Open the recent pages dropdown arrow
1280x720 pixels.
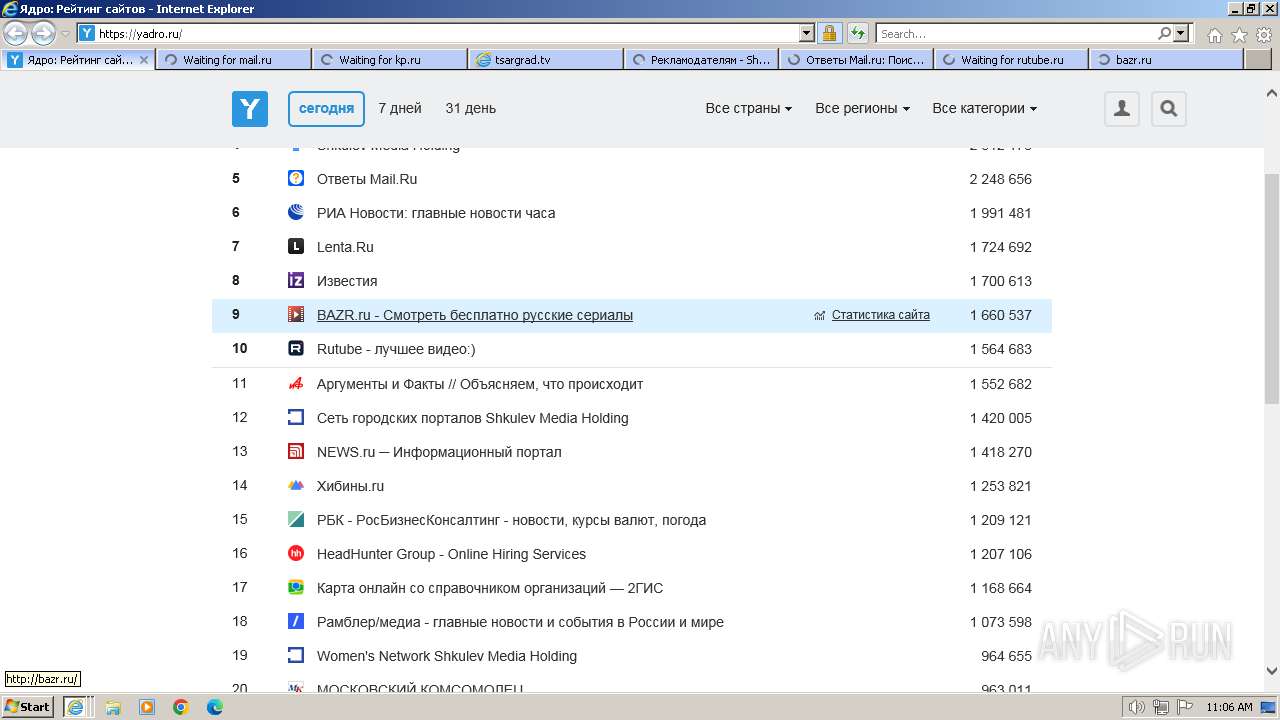point(66,34)
